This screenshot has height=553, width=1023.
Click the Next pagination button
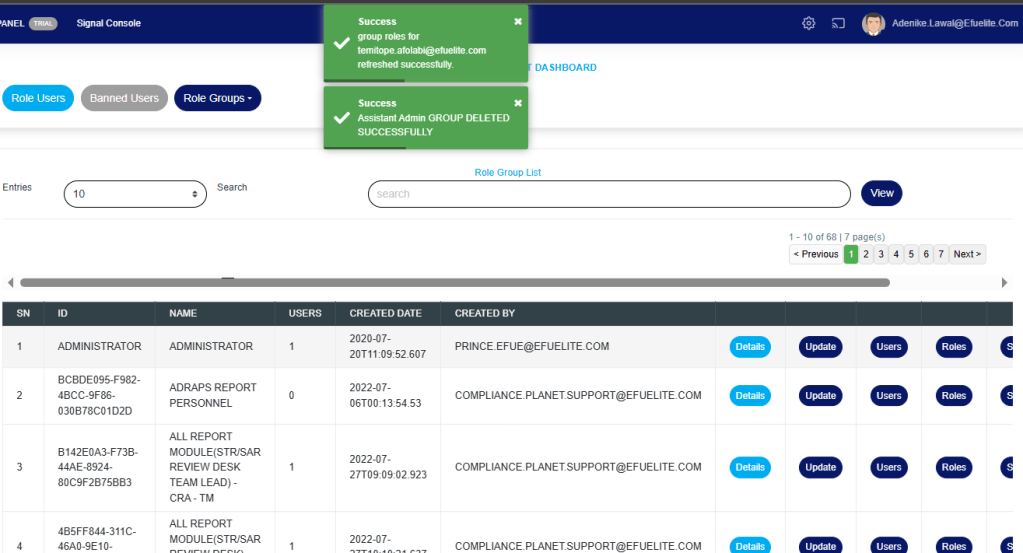click(967, 254)
